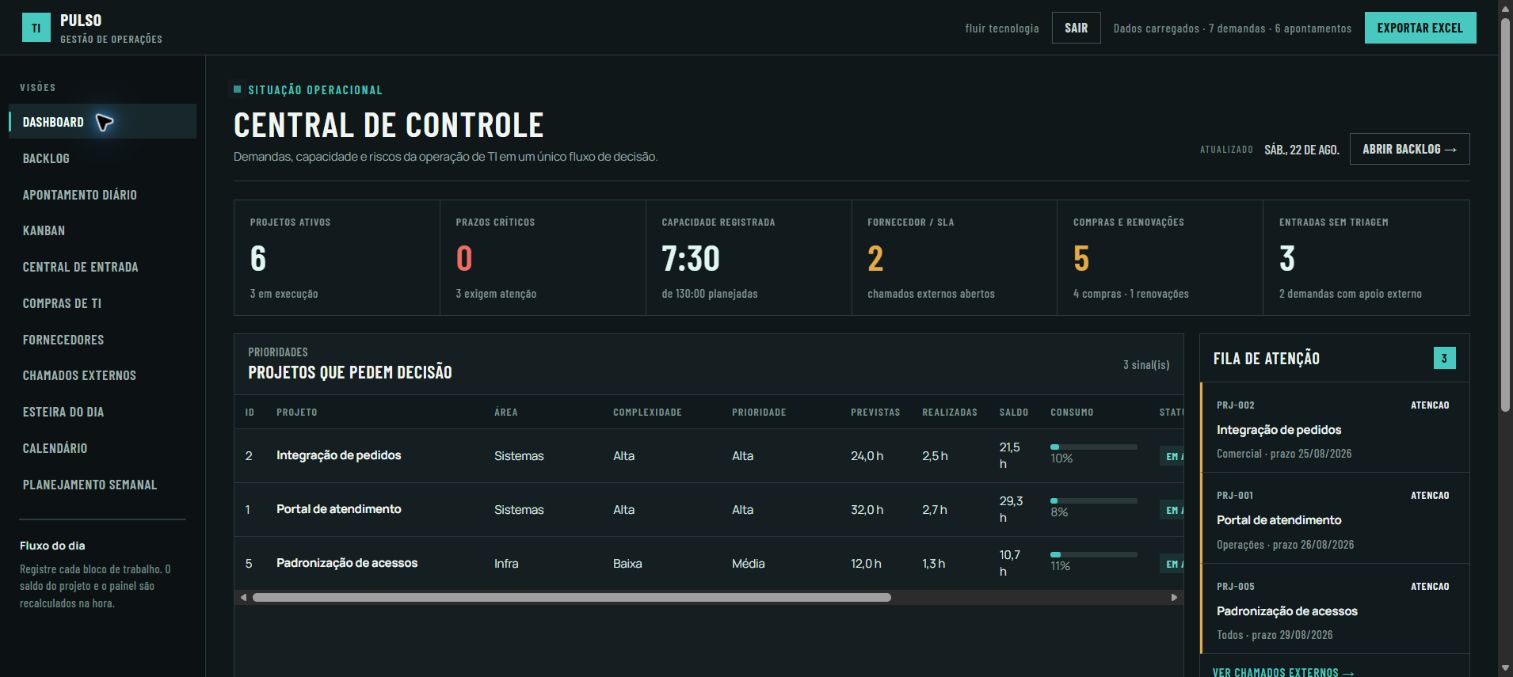The height and width of the screenshot is (677, 1513).
Task: Click the 11% consumo progress bar
Action: point(1093,554)
